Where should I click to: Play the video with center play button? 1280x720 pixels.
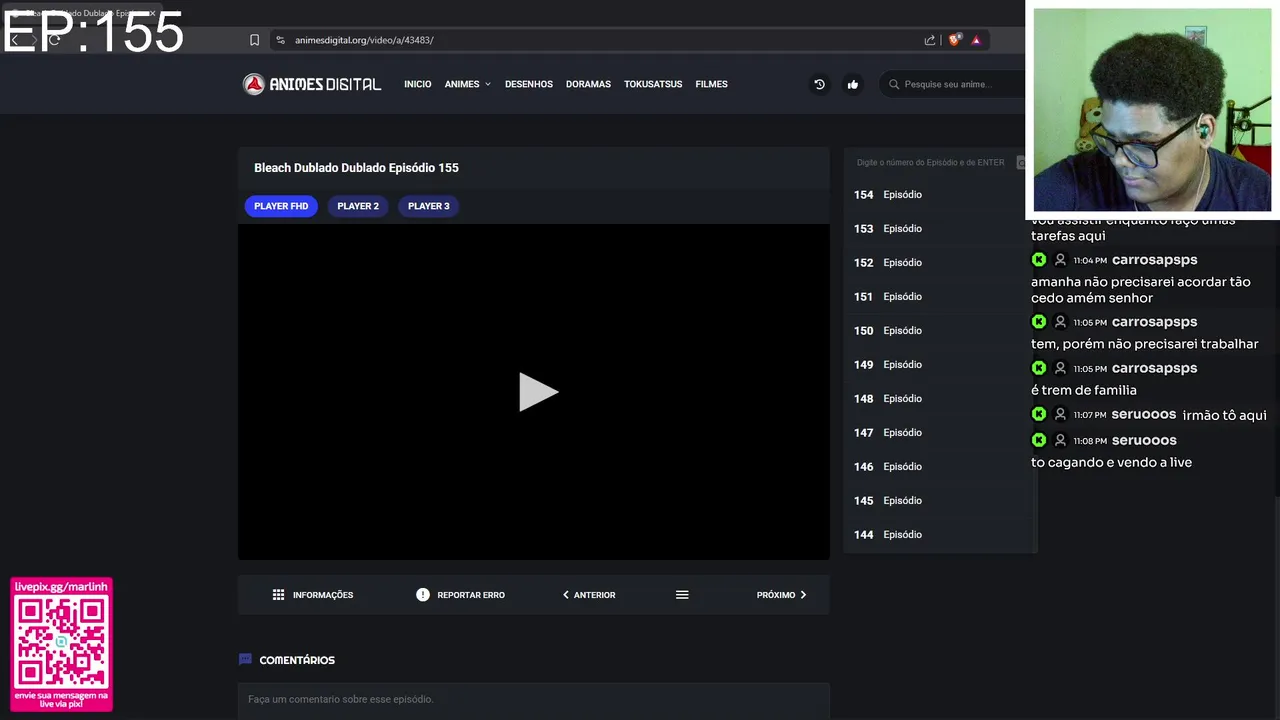(x=538, y=392)
